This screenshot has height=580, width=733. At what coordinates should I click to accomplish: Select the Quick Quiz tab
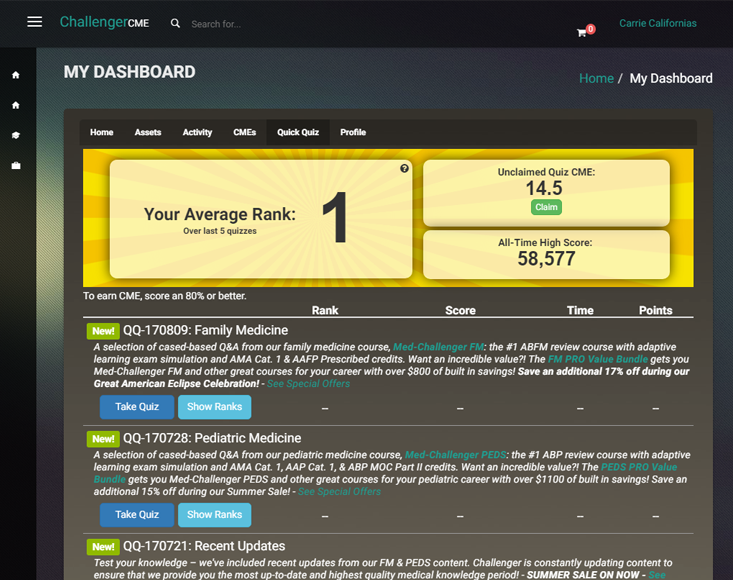pyautogui.click(x=298, y=132)
